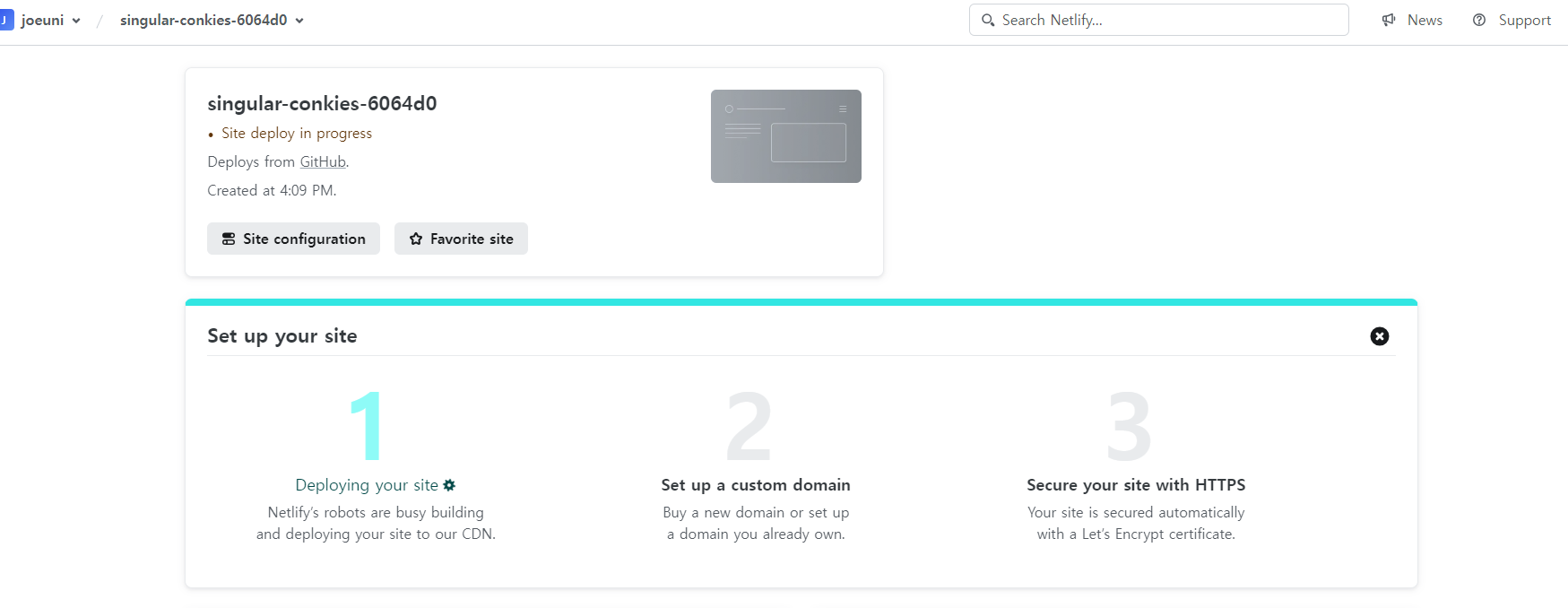Click the singular-conkies-6064d0 site title
This screenshot has width=1568, height=608.
pos(322,103)
